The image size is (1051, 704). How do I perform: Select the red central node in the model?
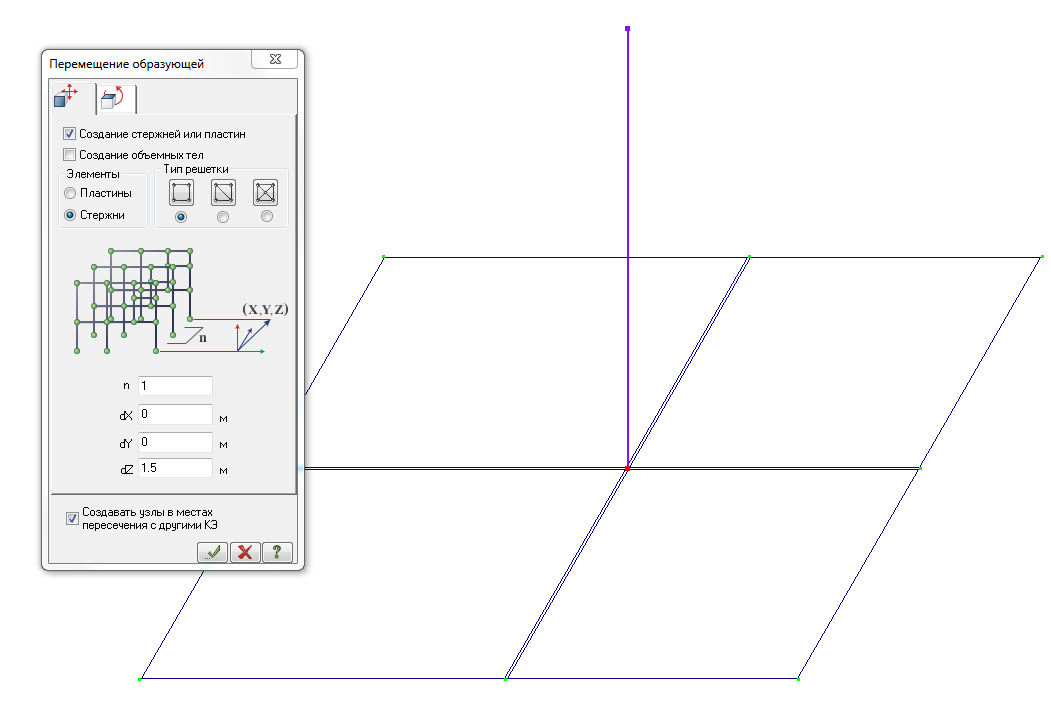pos(627,468)
